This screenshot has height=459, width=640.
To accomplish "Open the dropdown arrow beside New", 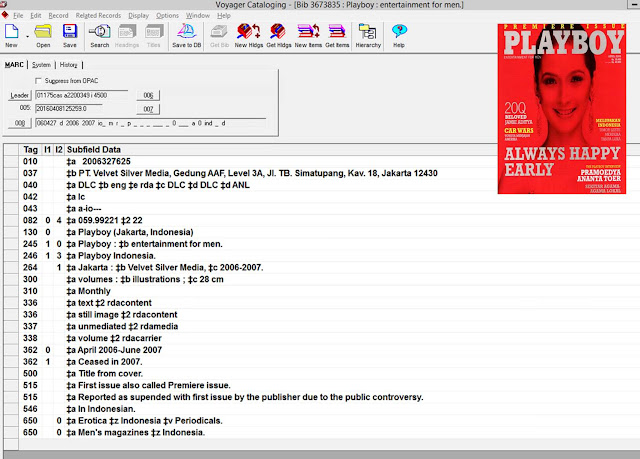I will click(x=27, y=37).
